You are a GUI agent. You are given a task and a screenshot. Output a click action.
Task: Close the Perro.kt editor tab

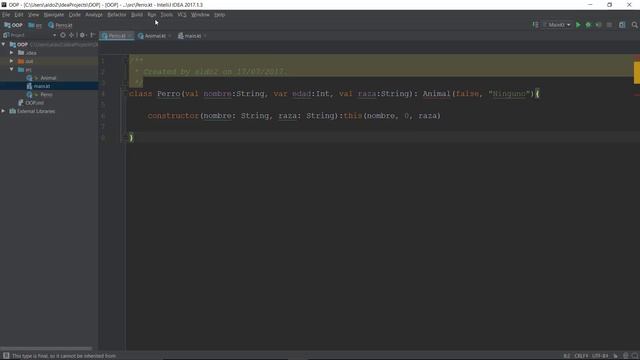click(x=130, y=36)
